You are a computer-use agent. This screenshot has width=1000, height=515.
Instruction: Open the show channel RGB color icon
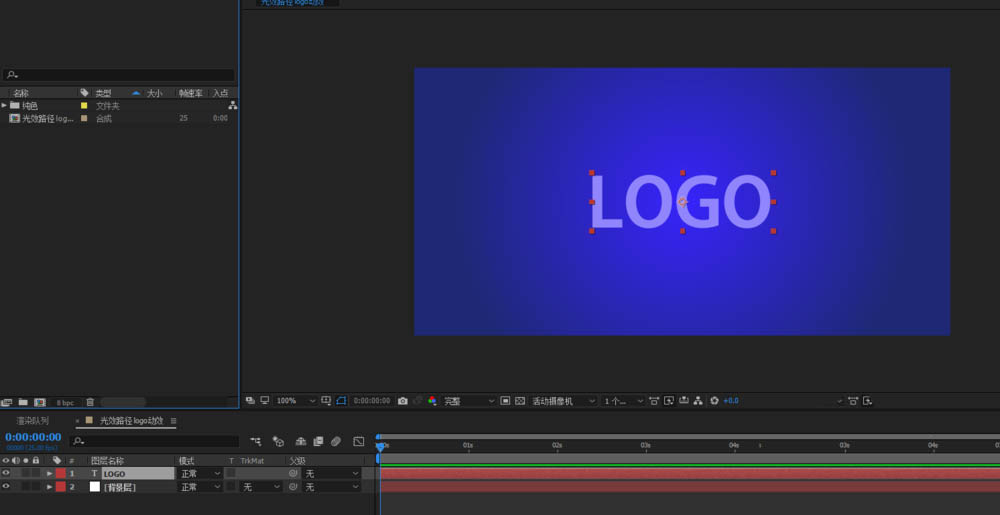[432, 401]
